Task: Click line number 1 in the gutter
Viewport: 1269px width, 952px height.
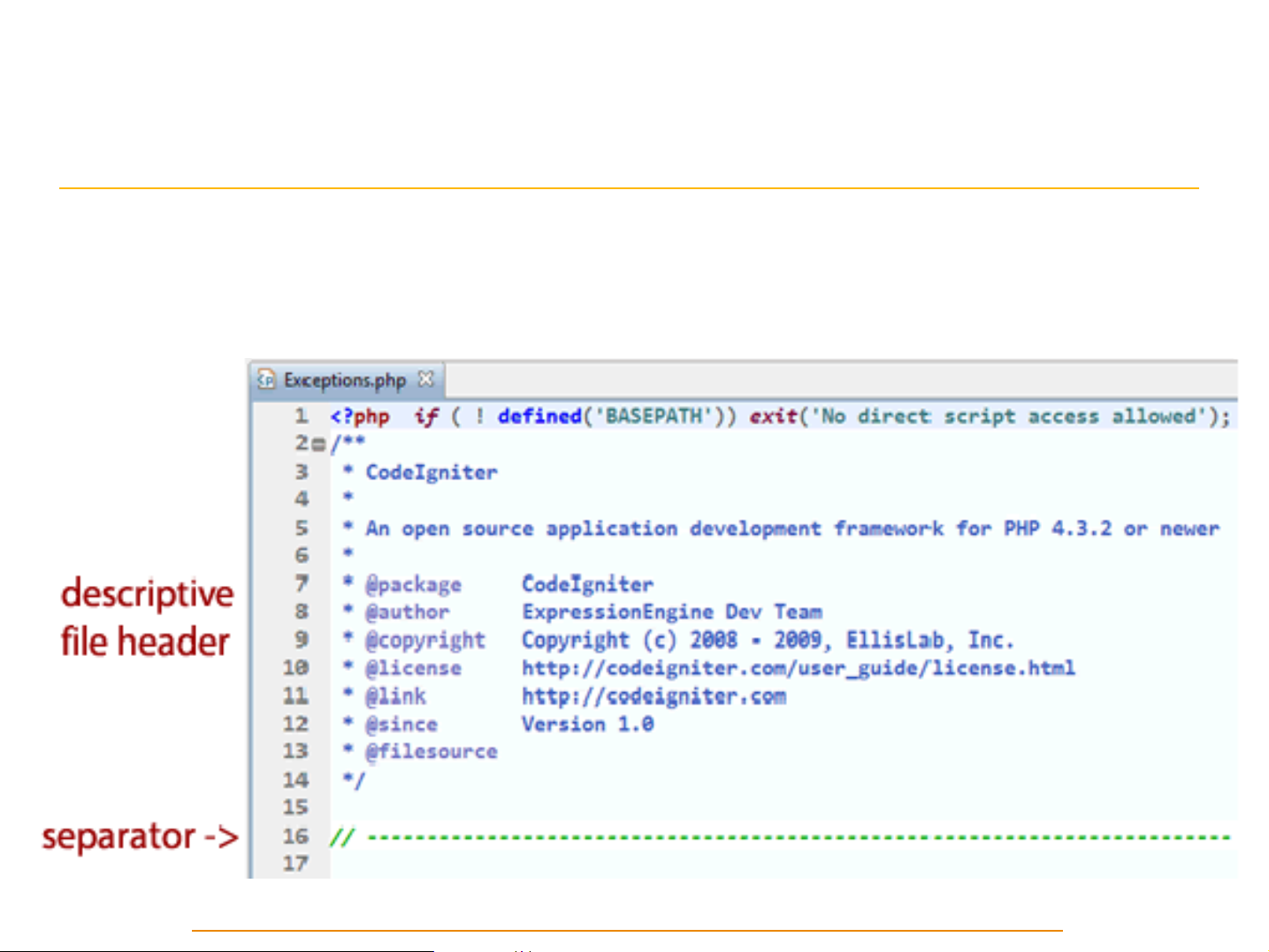Action: click(x=302, y=416)
